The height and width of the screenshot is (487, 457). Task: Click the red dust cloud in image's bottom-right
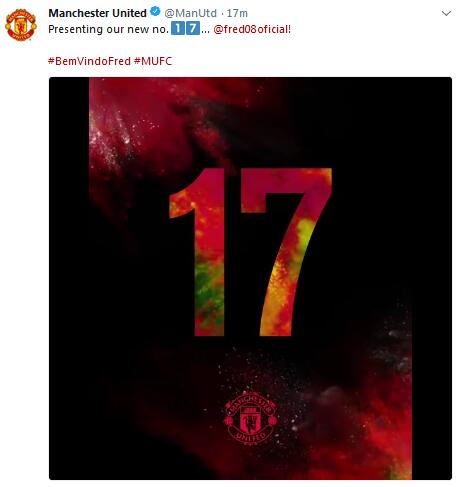click(x=367, y=433)
